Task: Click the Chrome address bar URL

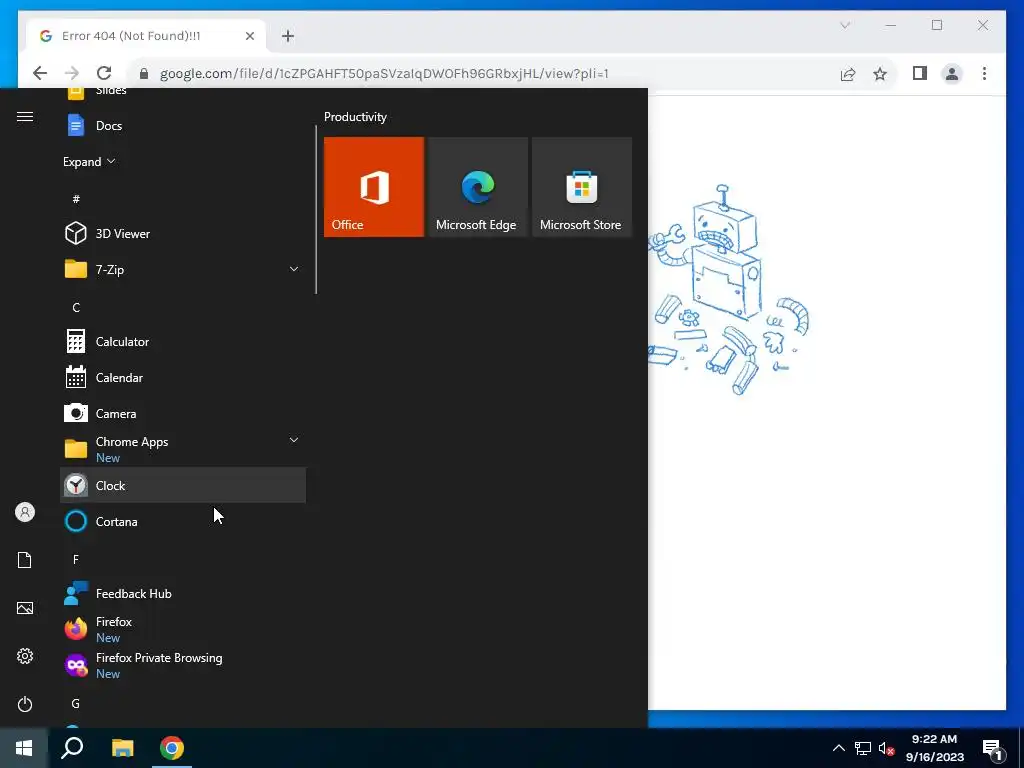Action: pos(384,74)
